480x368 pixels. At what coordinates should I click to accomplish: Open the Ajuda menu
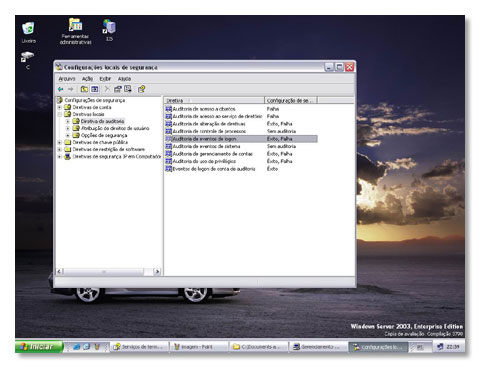click(x=124, y=79)
